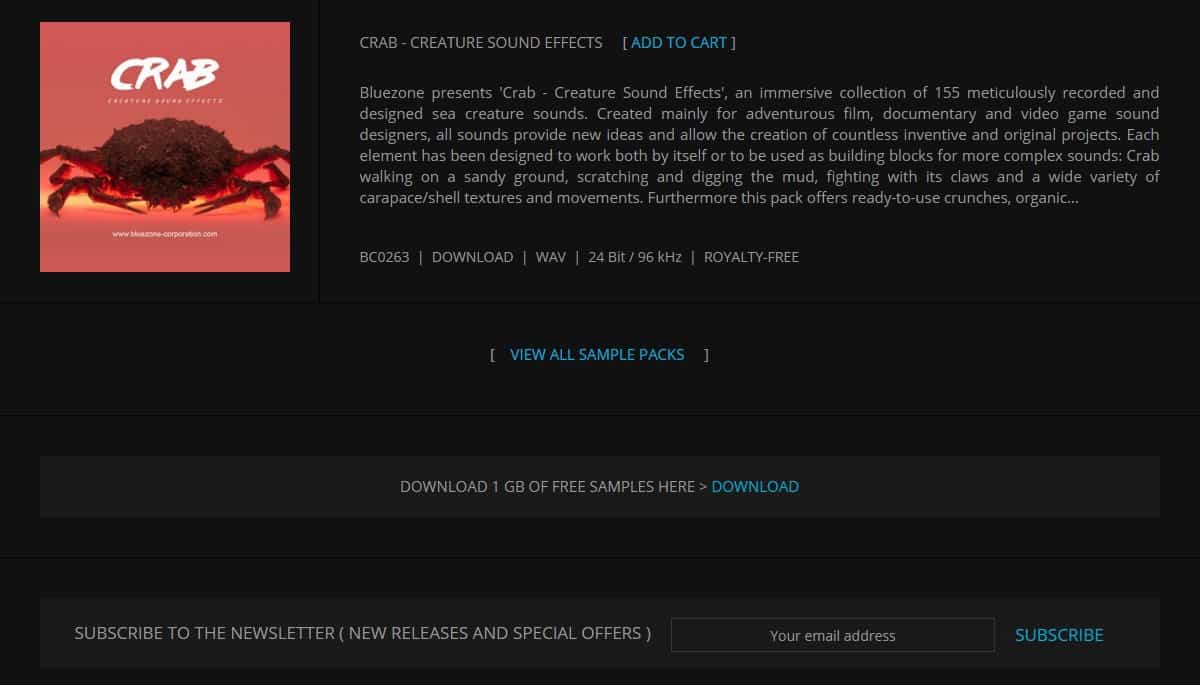This screenshot has width=1200, height=685.
Task: Select the WAV format label
Action: 550,257
